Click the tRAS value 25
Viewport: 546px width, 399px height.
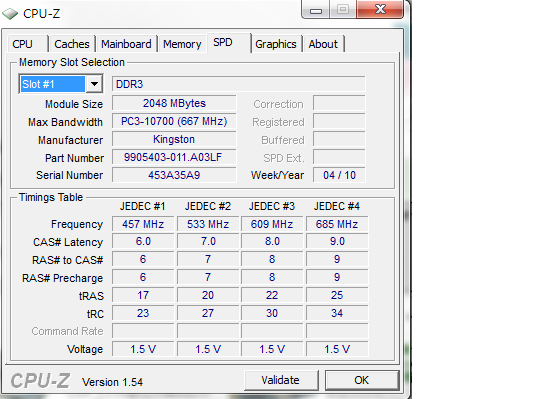pyautogui.click(x=337, y=295)
